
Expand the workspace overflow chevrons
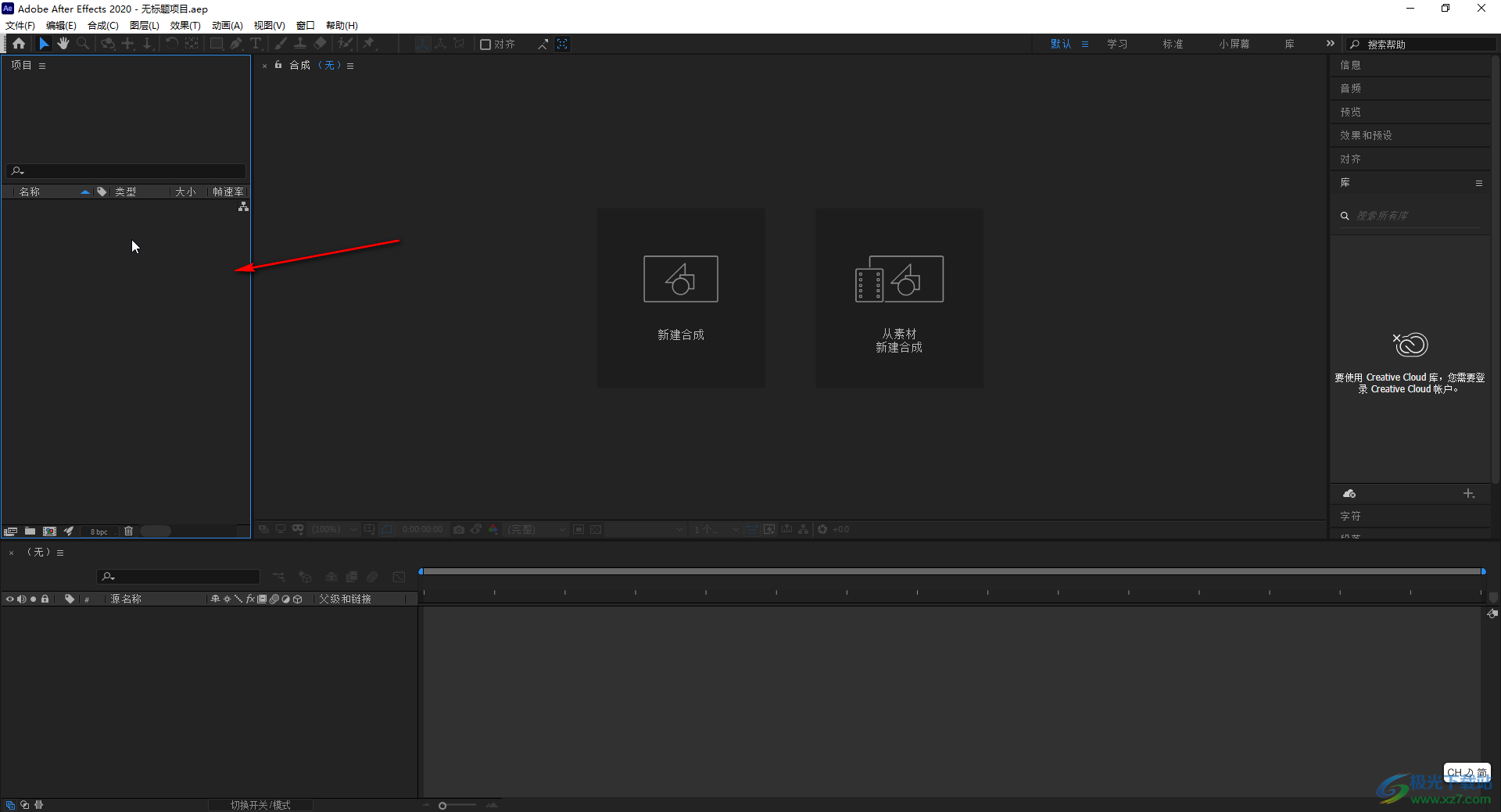pos(1331,44)
